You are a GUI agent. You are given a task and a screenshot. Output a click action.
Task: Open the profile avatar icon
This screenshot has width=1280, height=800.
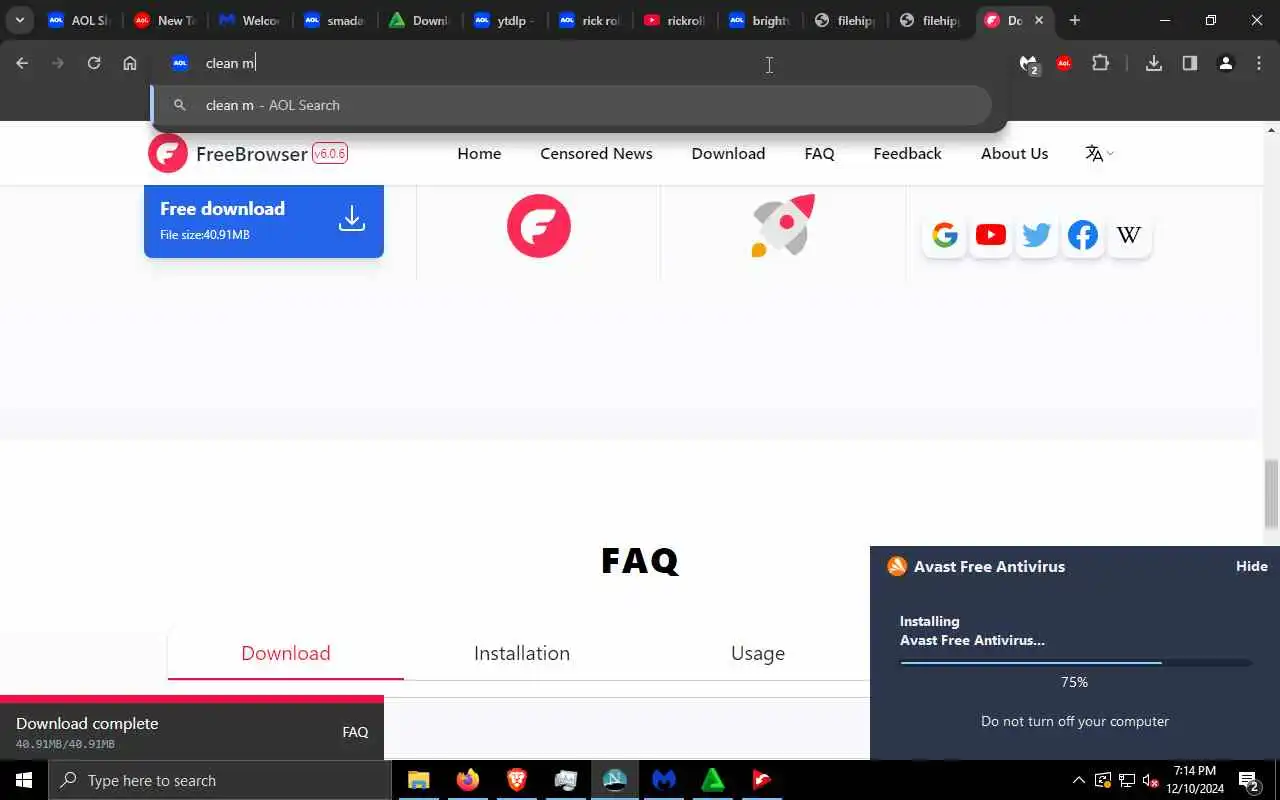coord(1225,63)
